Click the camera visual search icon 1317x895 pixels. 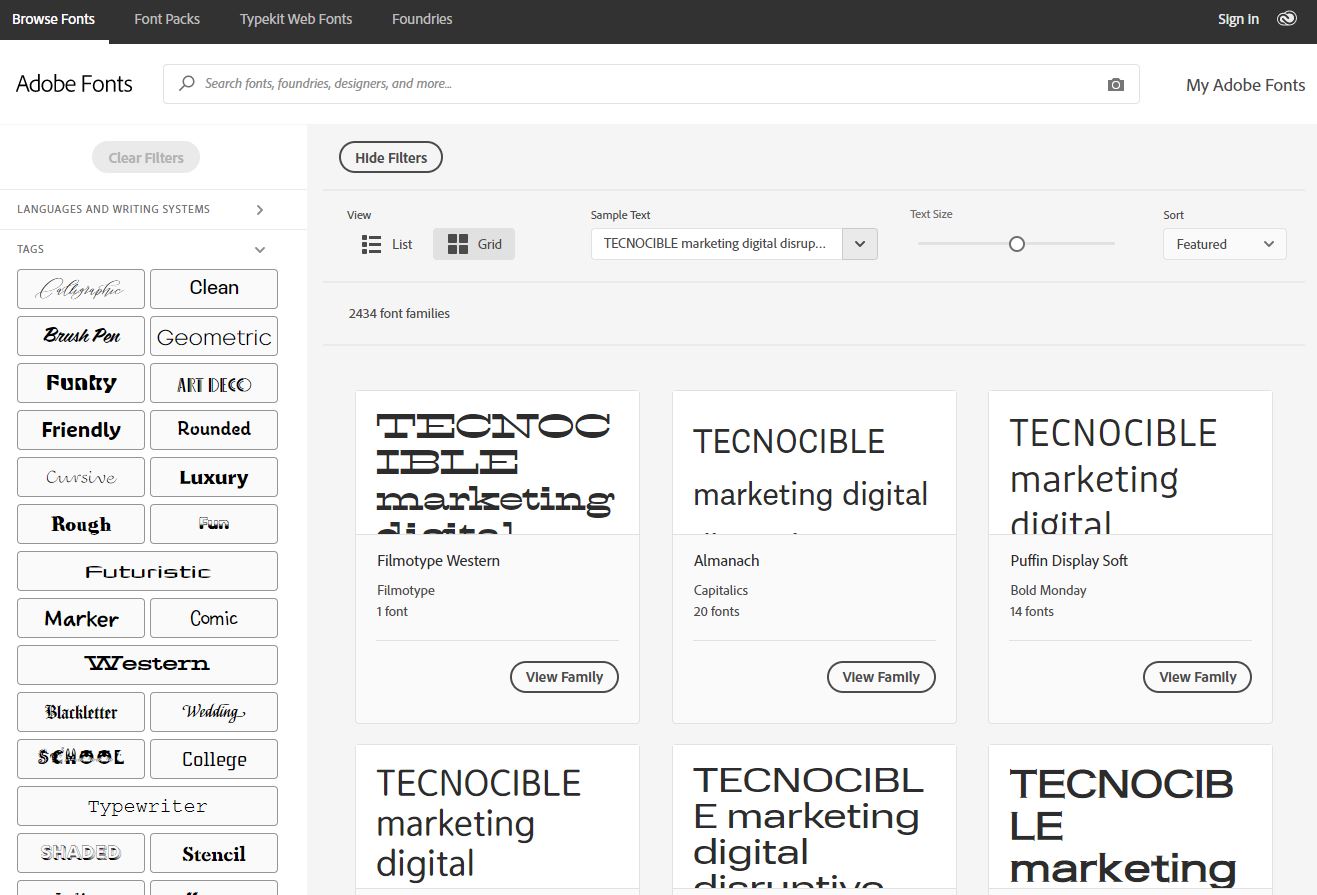(x=1116, y=85)
